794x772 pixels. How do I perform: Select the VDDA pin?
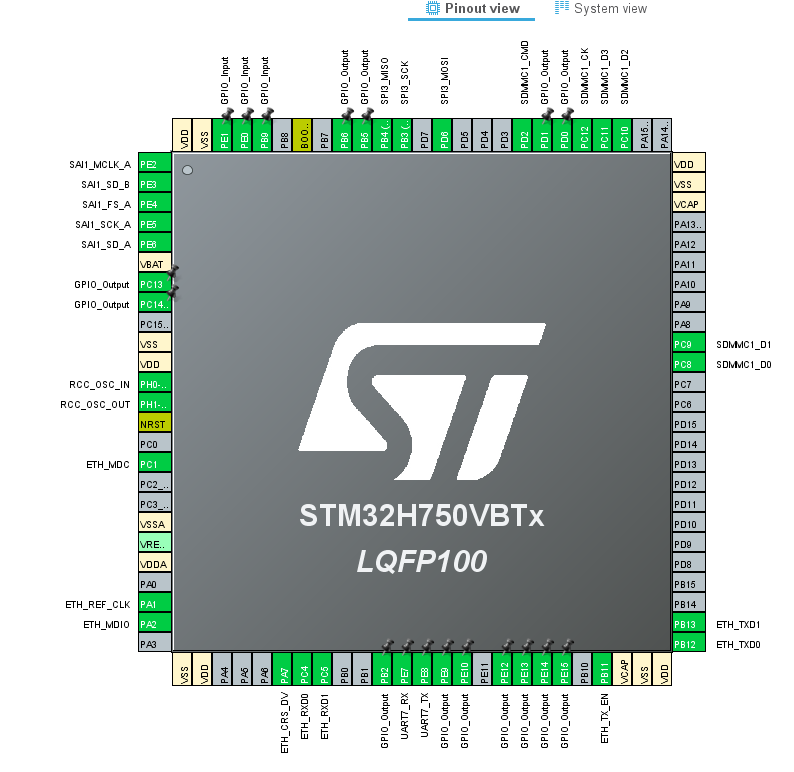pyautogui.click(x=155, y=564)
